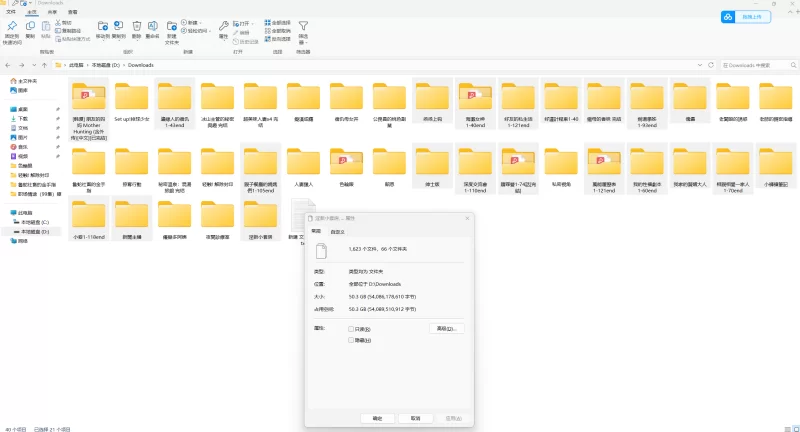The image size is (800, 432).
Task: Switch to large icons view in status bar
Action: click(795, 429)
